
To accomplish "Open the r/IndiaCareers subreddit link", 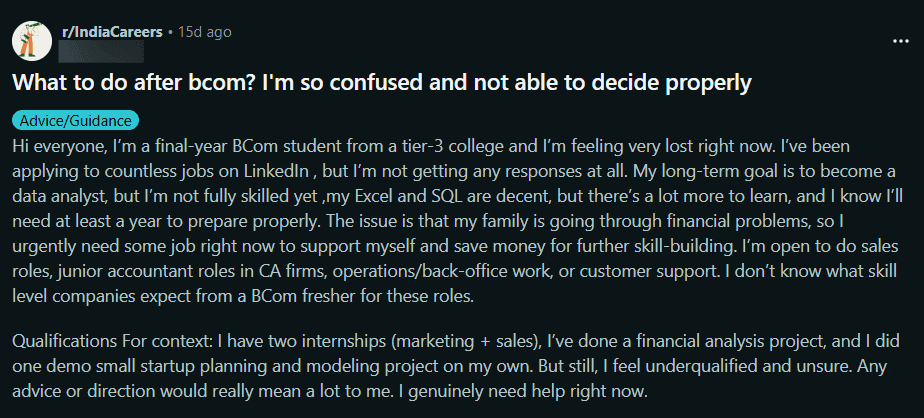I will coord(114,31).
